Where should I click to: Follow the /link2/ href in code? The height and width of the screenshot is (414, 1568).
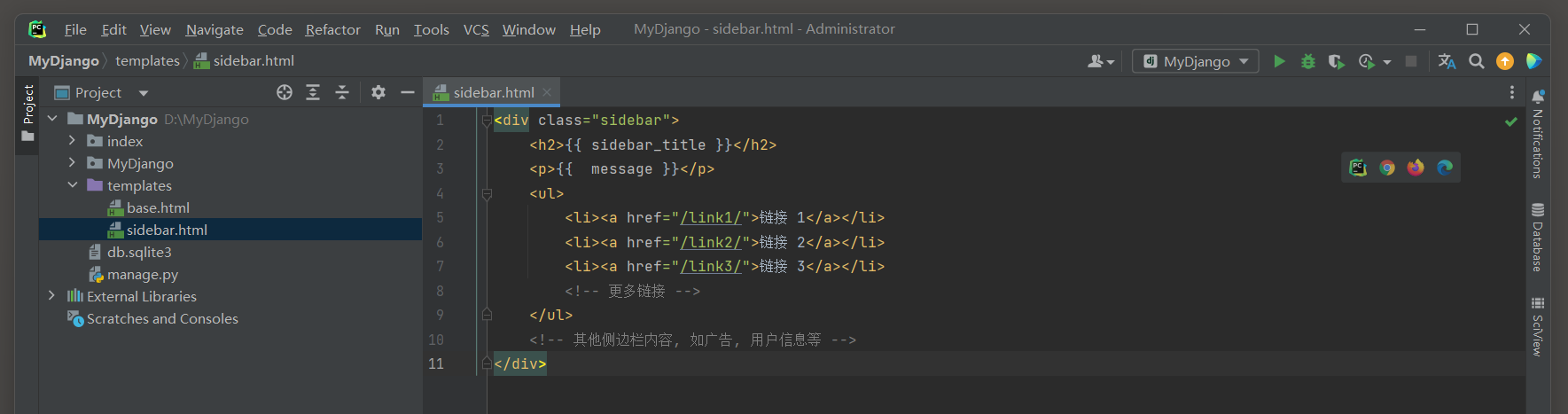pyautogui.click(x=711, y=242)
